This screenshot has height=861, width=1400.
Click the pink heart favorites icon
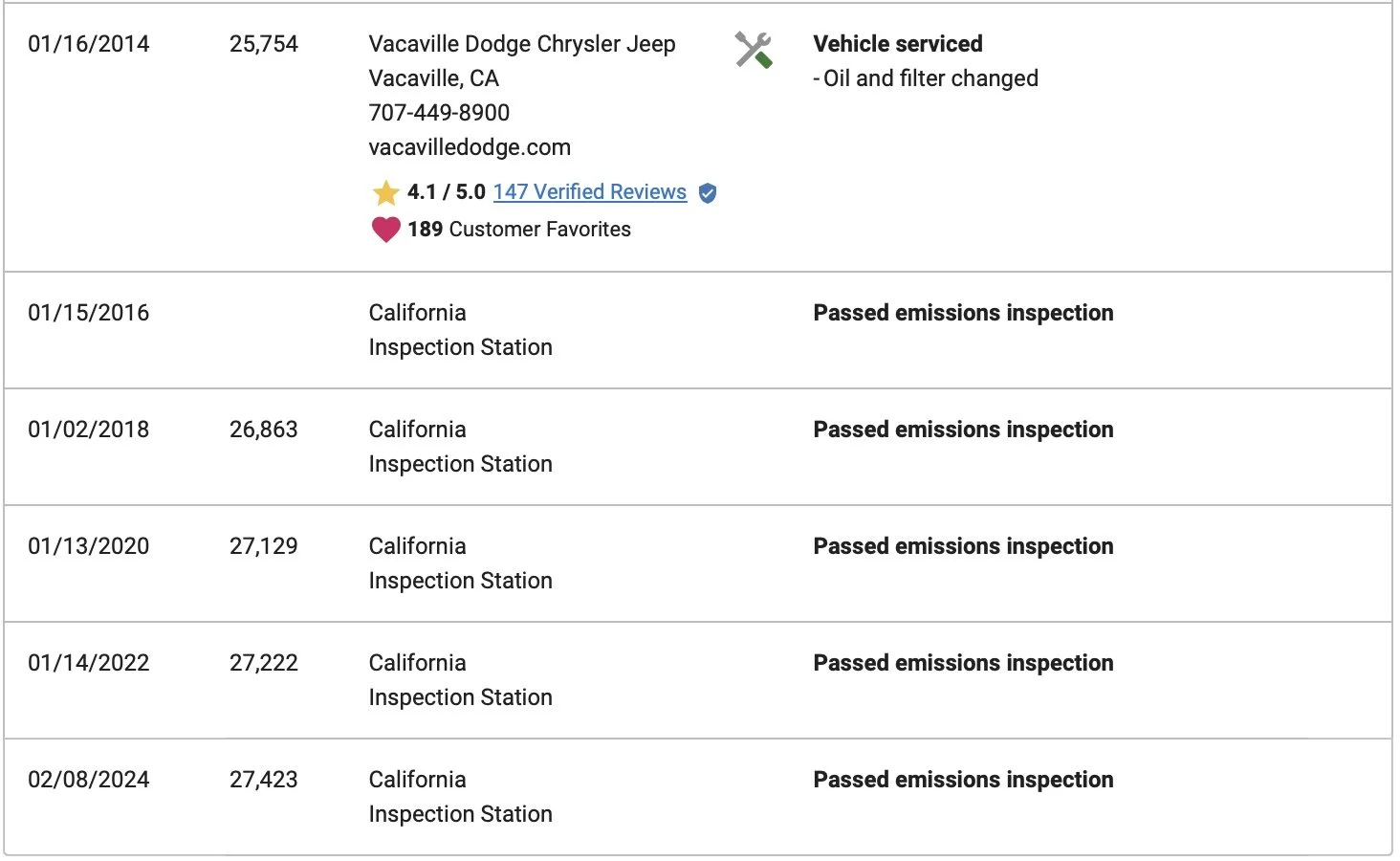click(x=385, y=230)
